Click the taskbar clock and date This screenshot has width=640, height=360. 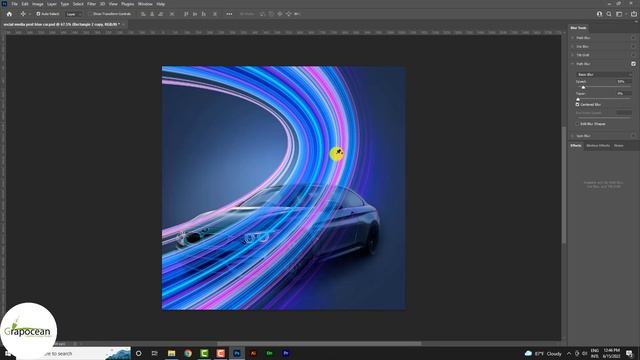point(611,353)
